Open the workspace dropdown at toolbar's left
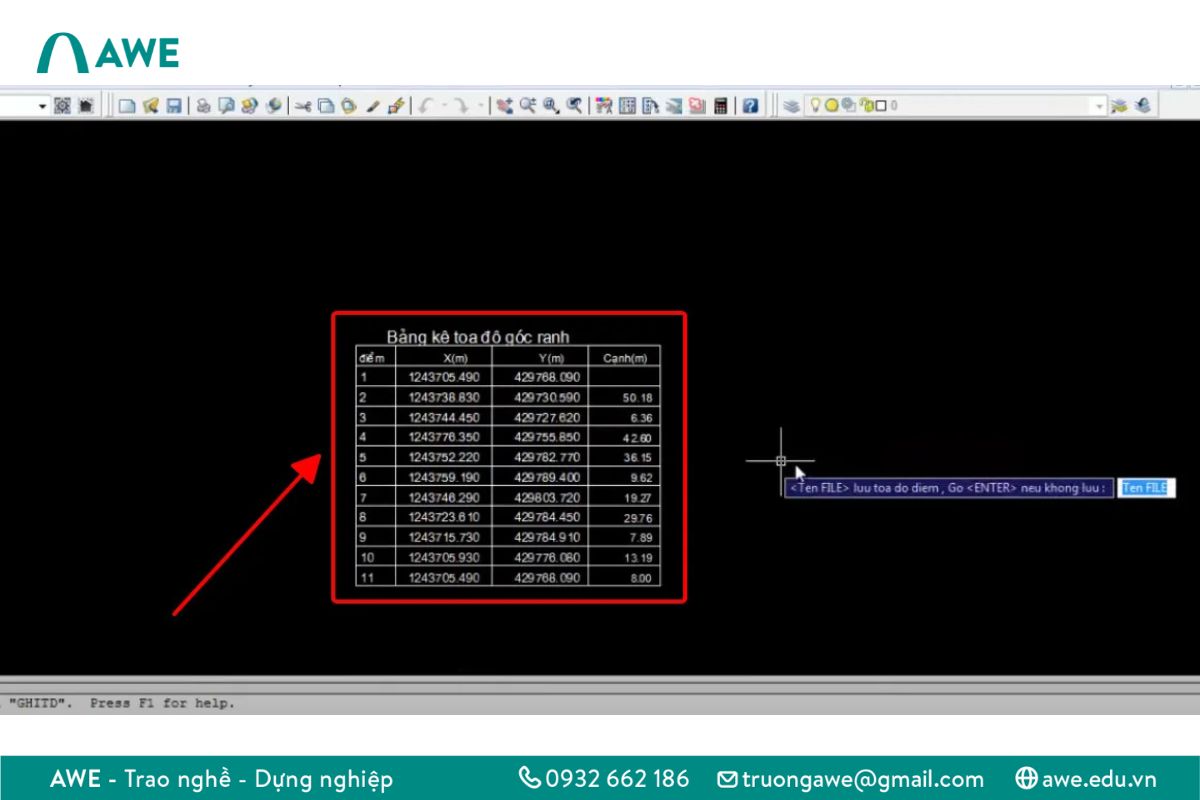This screenshot has height=800, width=1200. (42, 105)
